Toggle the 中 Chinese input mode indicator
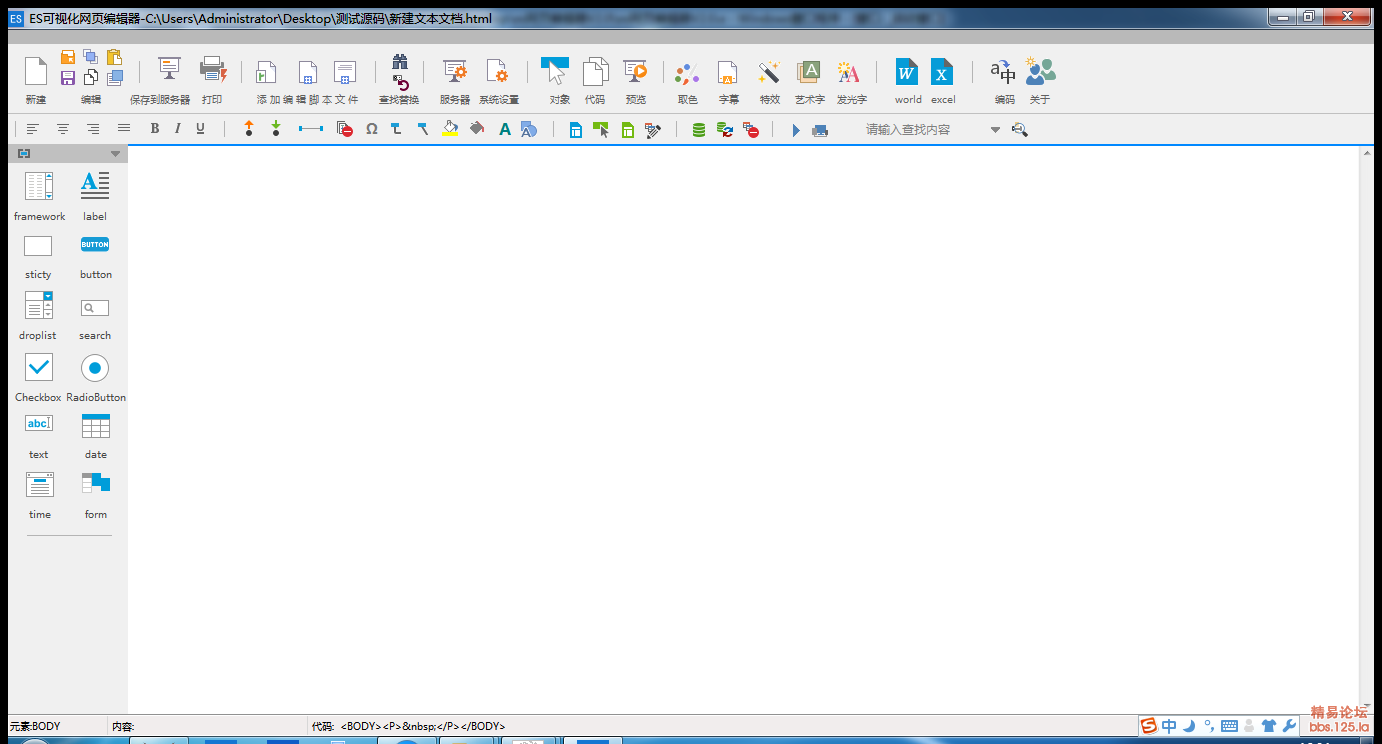 pos(1169,726)
